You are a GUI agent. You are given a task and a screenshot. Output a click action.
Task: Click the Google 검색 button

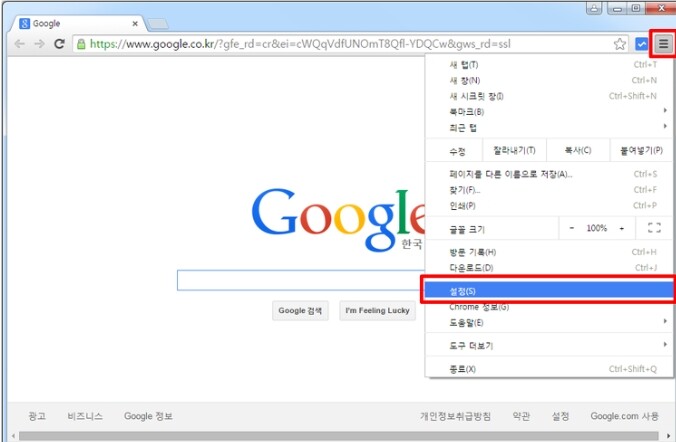[x=300, y=310]
